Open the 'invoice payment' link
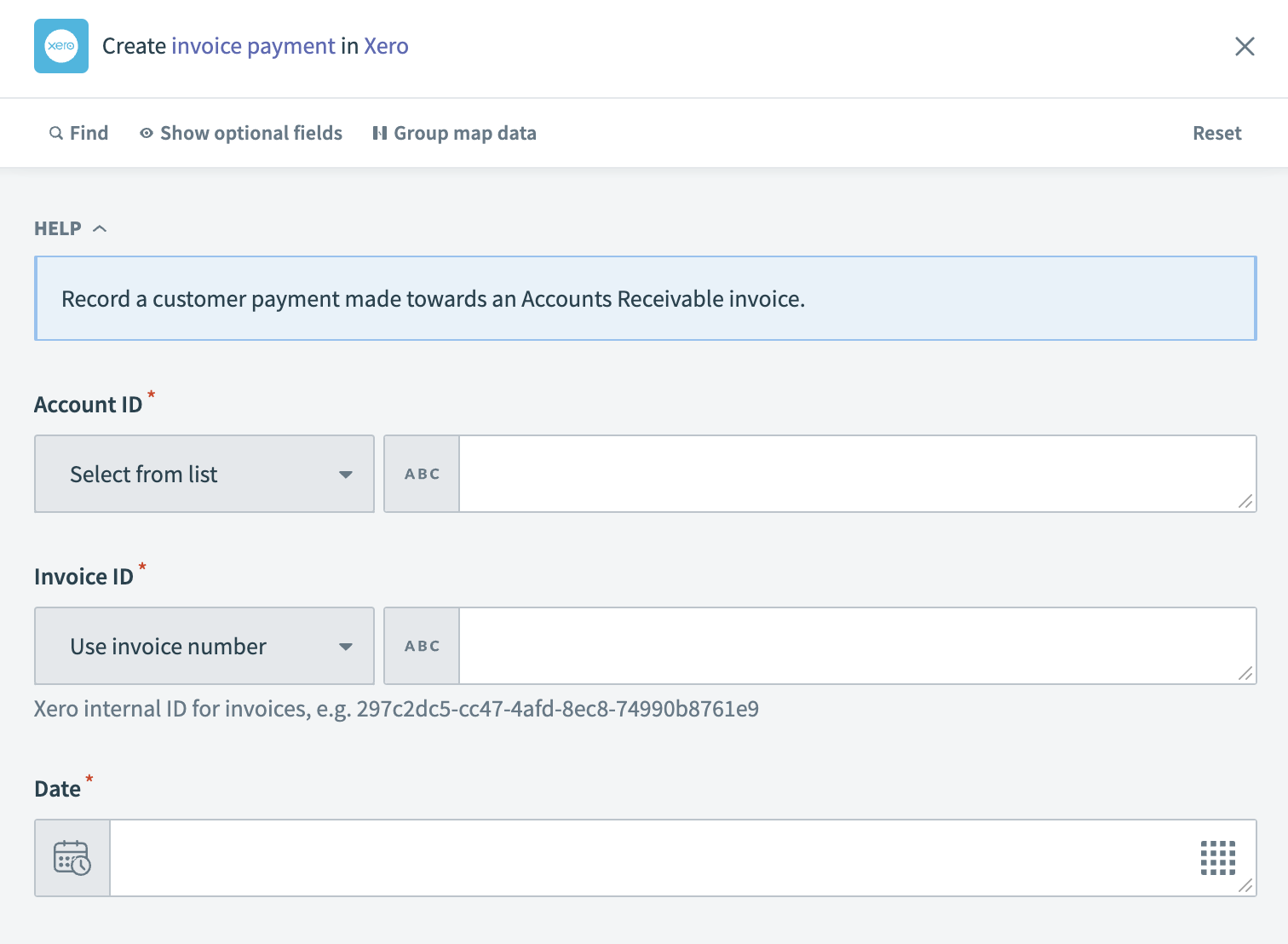The height and width of the screenshot is (944, 1288). tap(252, 46)
